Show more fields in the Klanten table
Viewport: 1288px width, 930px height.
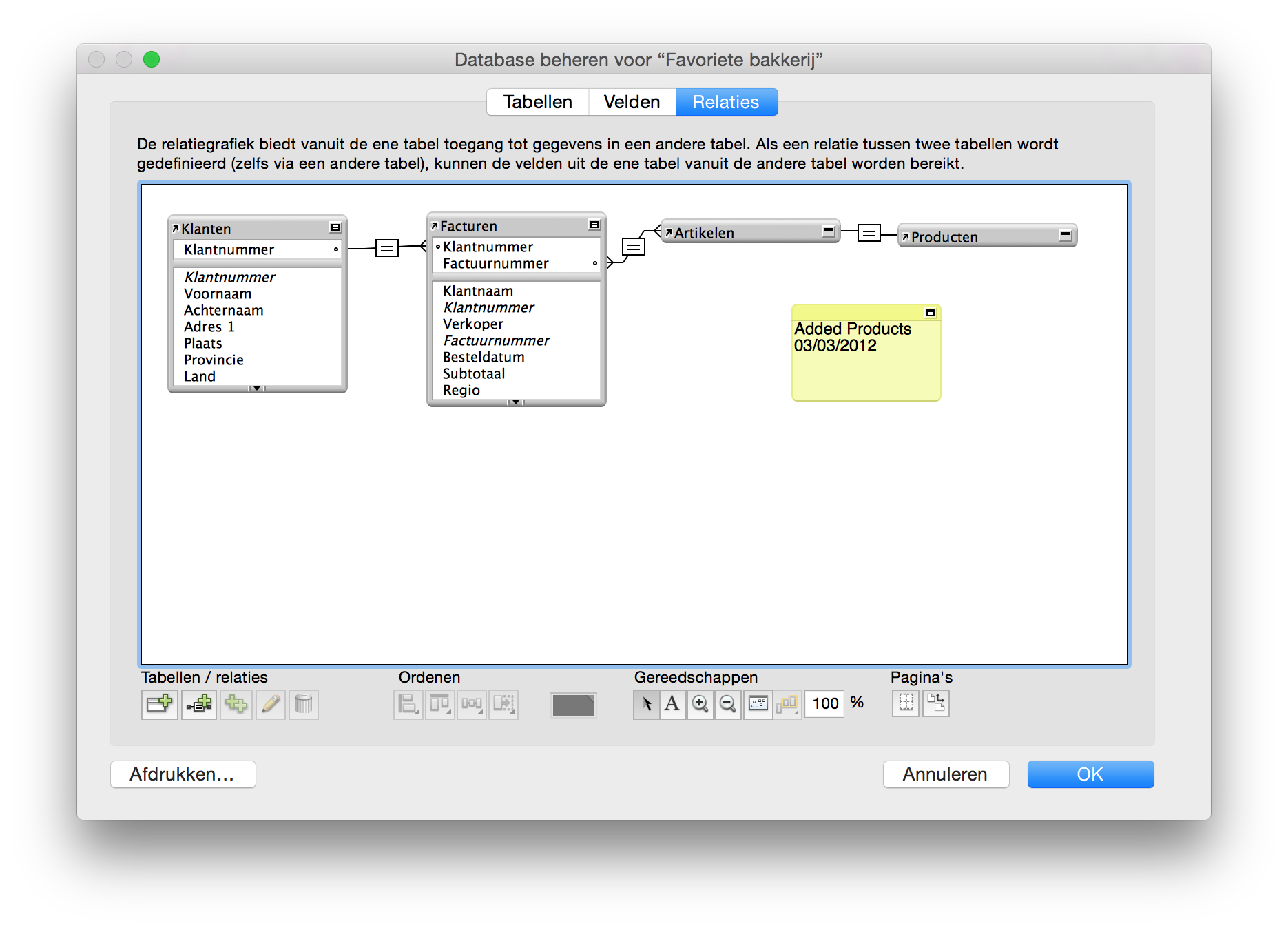click(257, 389)
